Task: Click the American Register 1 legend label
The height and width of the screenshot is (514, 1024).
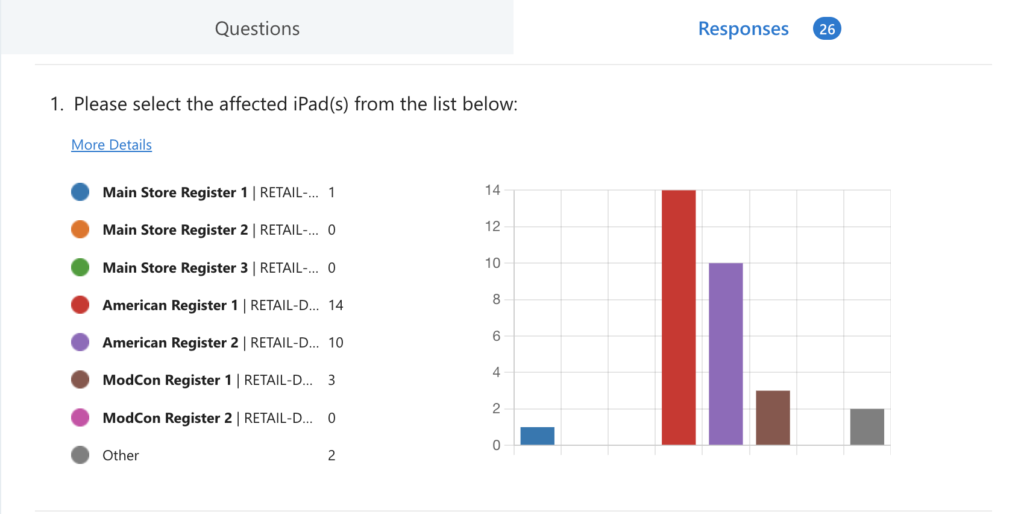Action: point(171,305)
